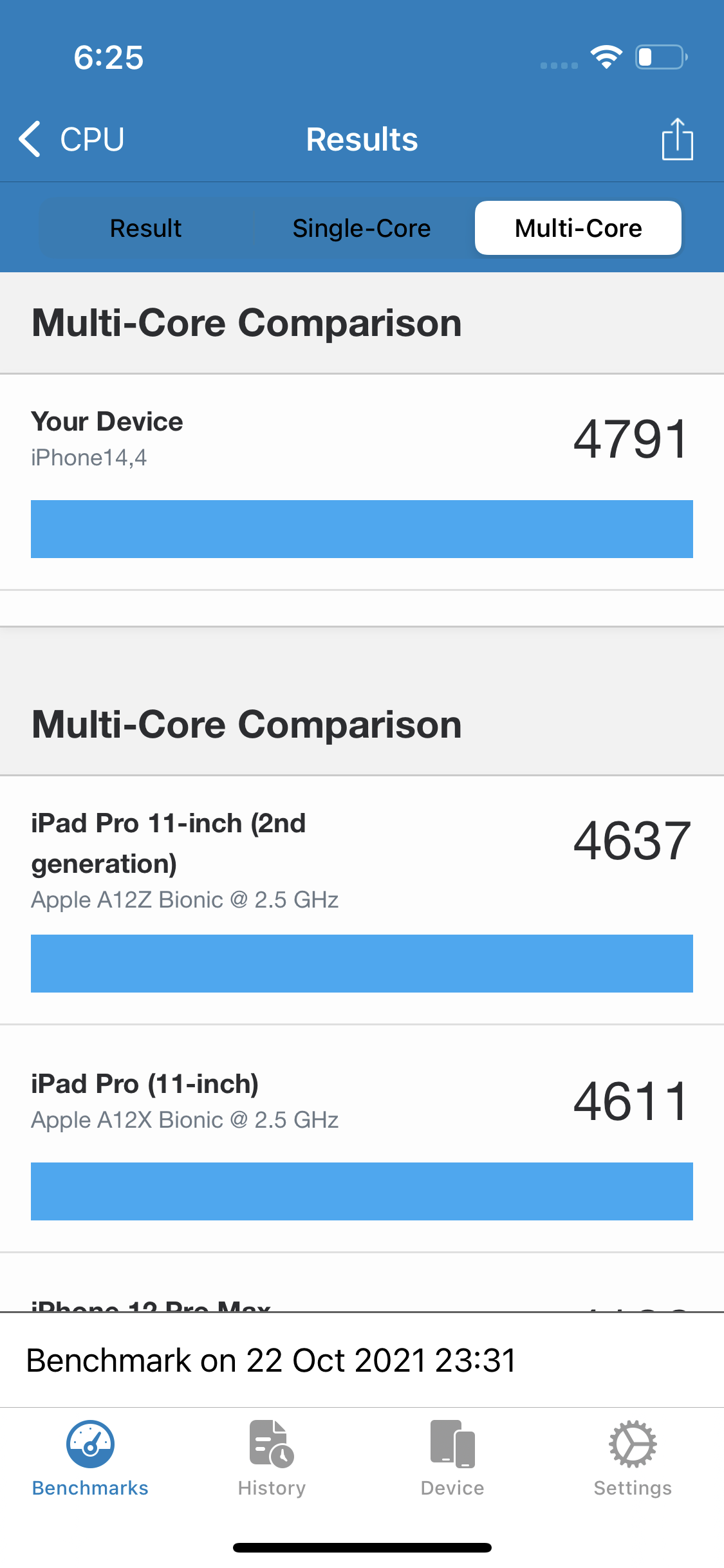Tap the Benchmark date line

271,1360
